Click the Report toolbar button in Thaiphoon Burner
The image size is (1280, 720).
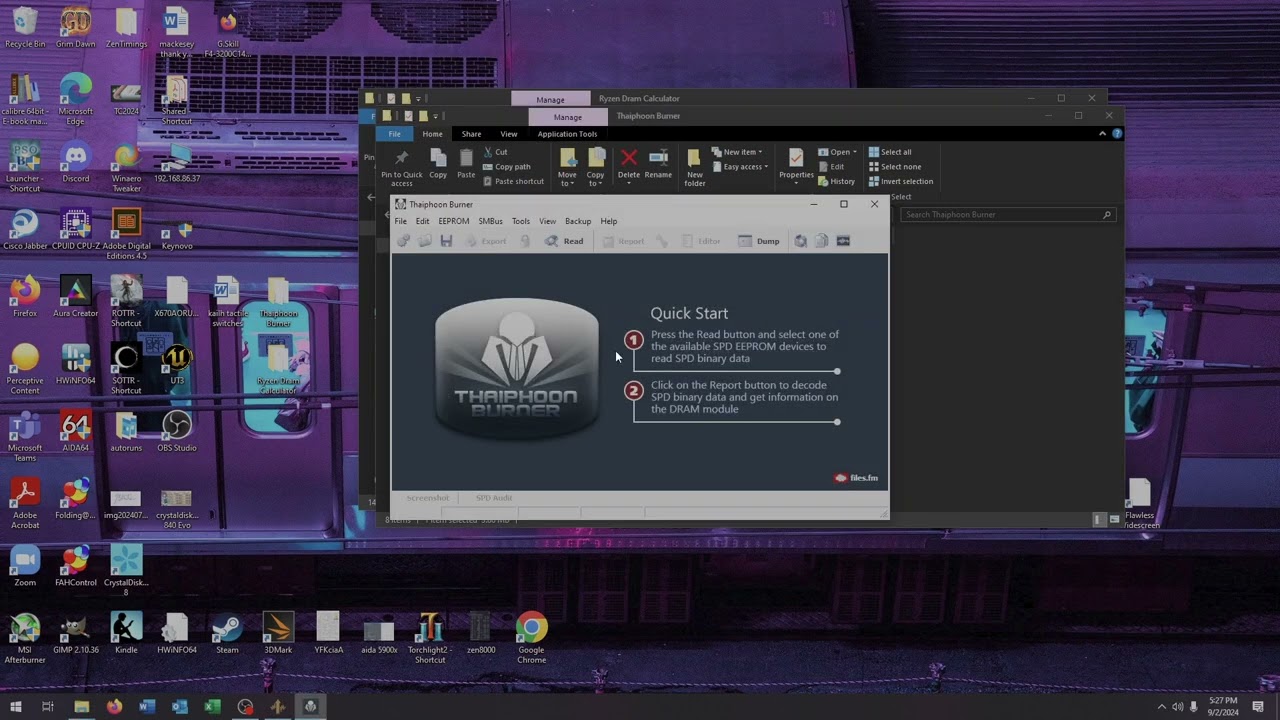[623, 241]
